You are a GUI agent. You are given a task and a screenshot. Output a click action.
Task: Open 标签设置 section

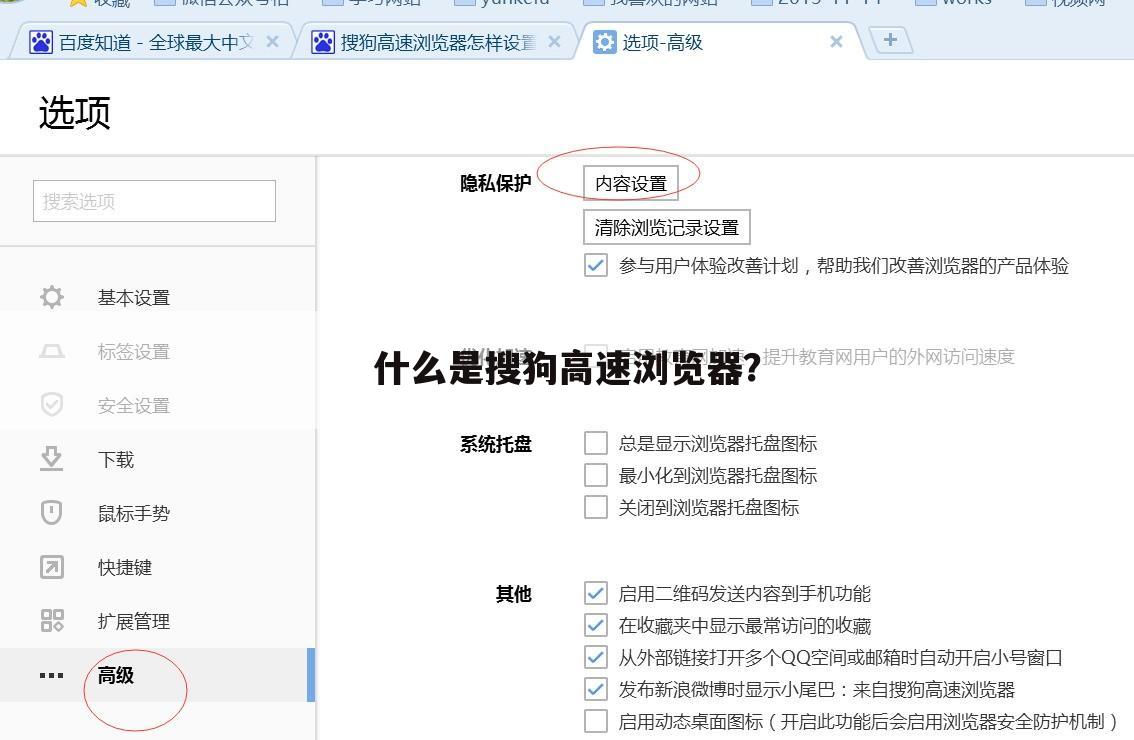point(158,352)
